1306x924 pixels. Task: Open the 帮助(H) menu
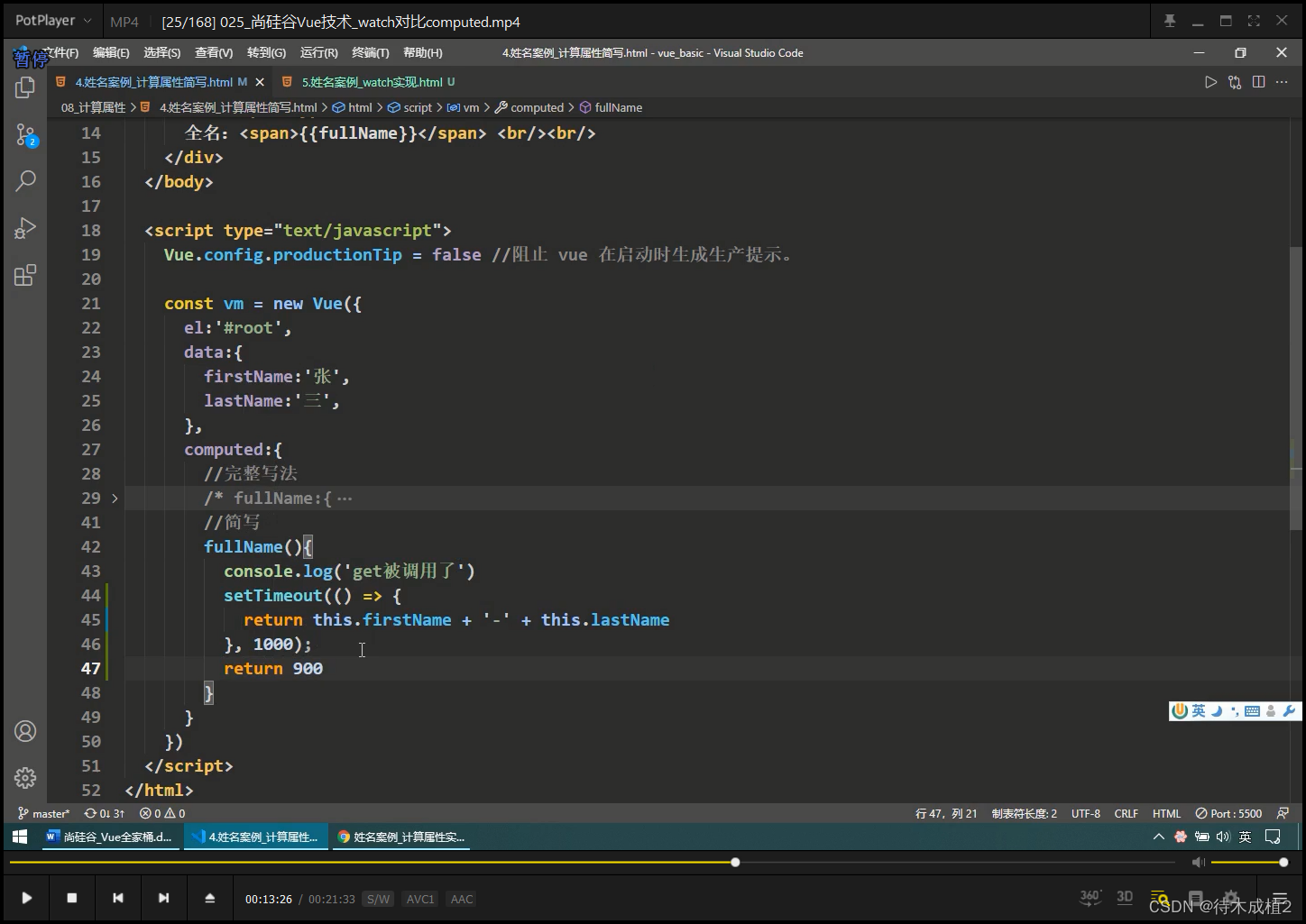(422, 53)
